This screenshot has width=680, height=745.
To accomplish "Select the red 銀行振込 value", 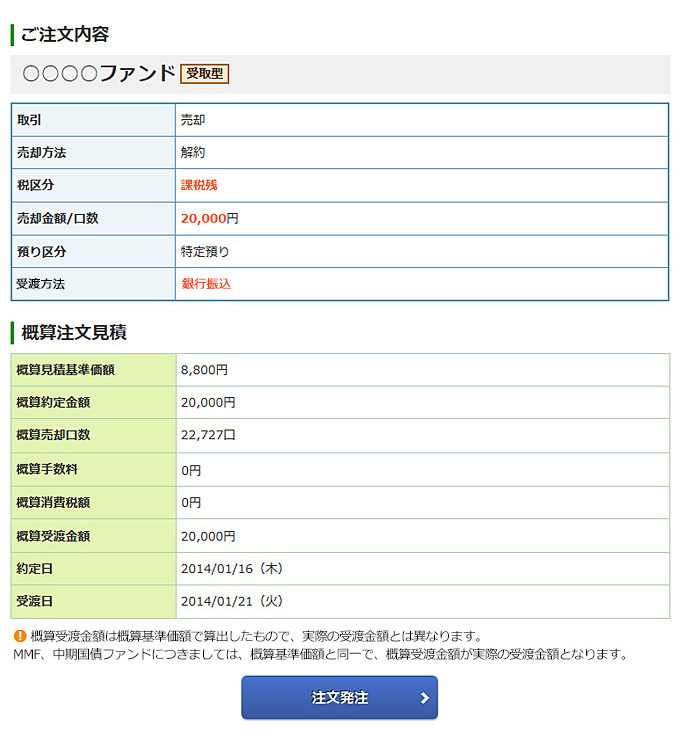I will tap(206, 284).
